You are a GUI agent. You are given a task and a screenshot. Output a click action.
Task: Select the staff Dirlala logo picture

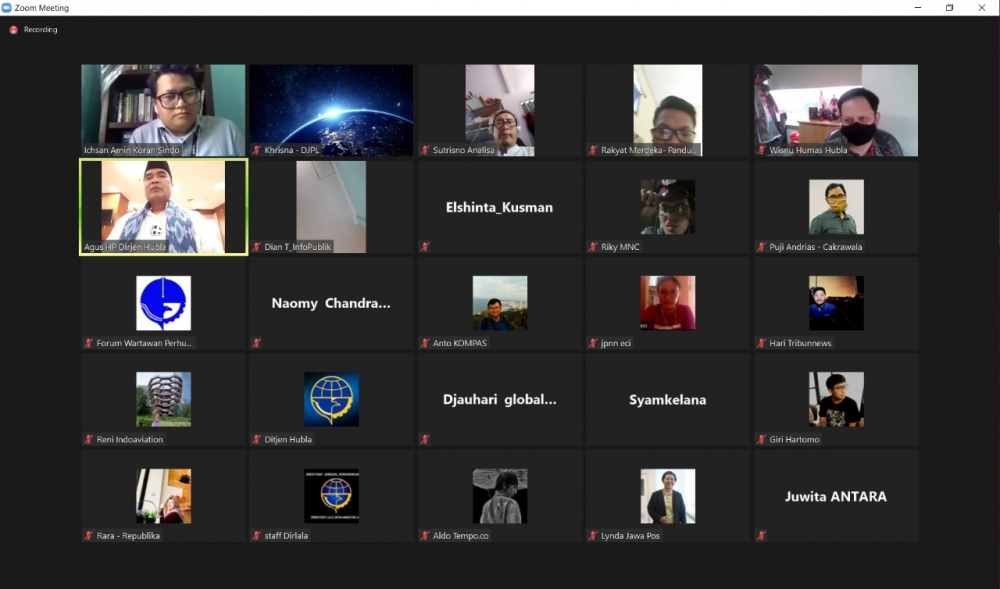pyautogui.click(x=332, y=496)
